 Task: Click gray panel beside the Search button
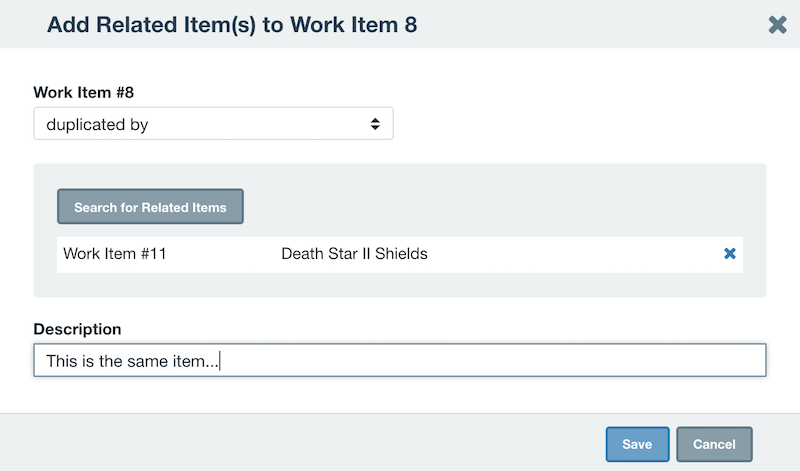pyautogui.click(x=500, y=207)
